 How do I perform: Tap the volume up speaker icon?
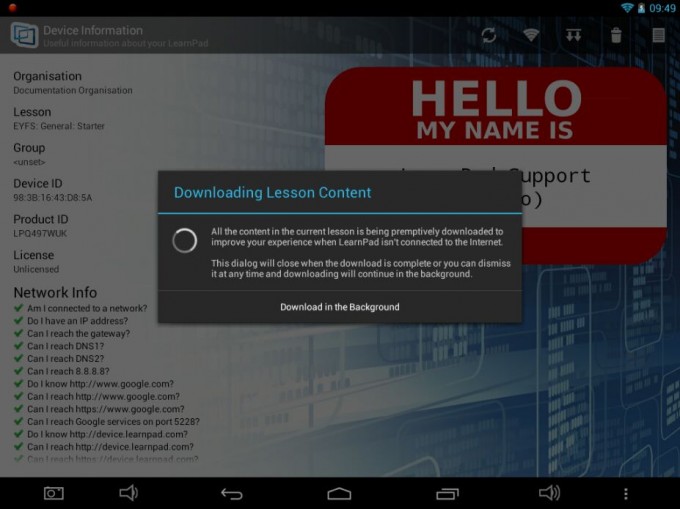coord(549,493)
